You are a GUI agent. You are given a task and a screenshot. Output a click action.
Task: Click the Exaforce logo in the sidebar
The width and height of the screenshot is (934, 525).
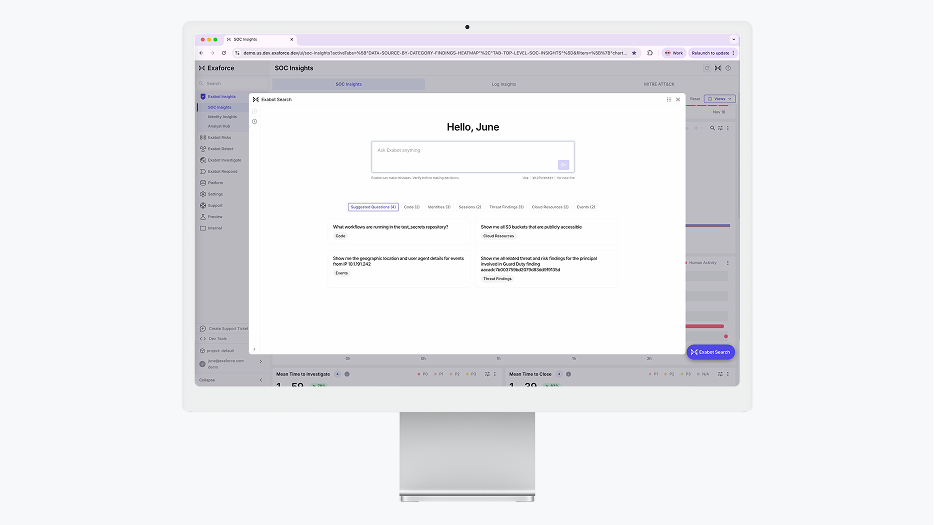(x=217, y=68)
